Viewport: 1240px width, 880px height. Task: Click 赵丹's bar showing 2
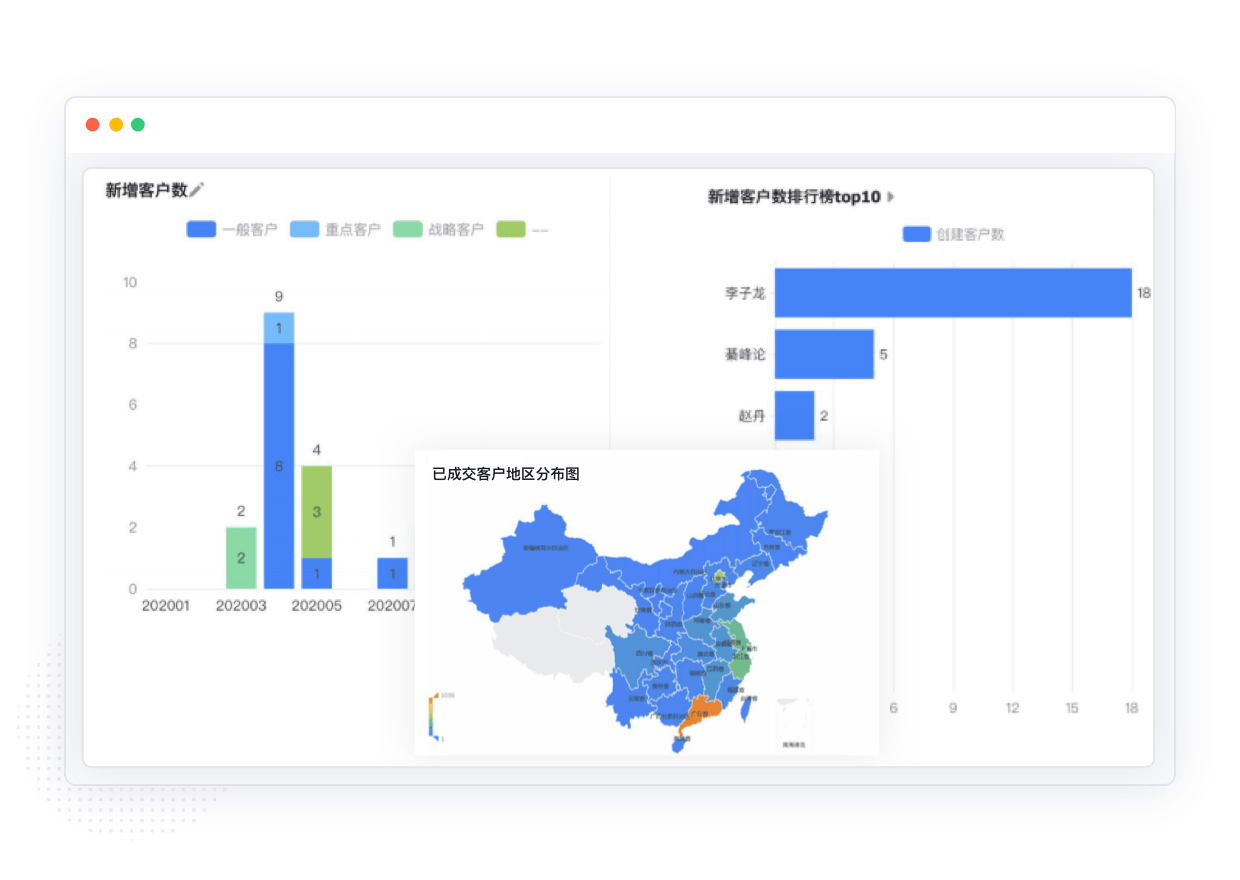[795, 416]
